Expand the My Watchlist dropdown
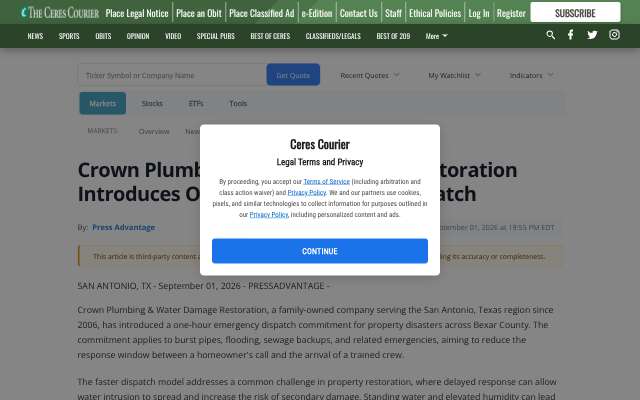Screen dimensions: 640x400 point(454,76)
